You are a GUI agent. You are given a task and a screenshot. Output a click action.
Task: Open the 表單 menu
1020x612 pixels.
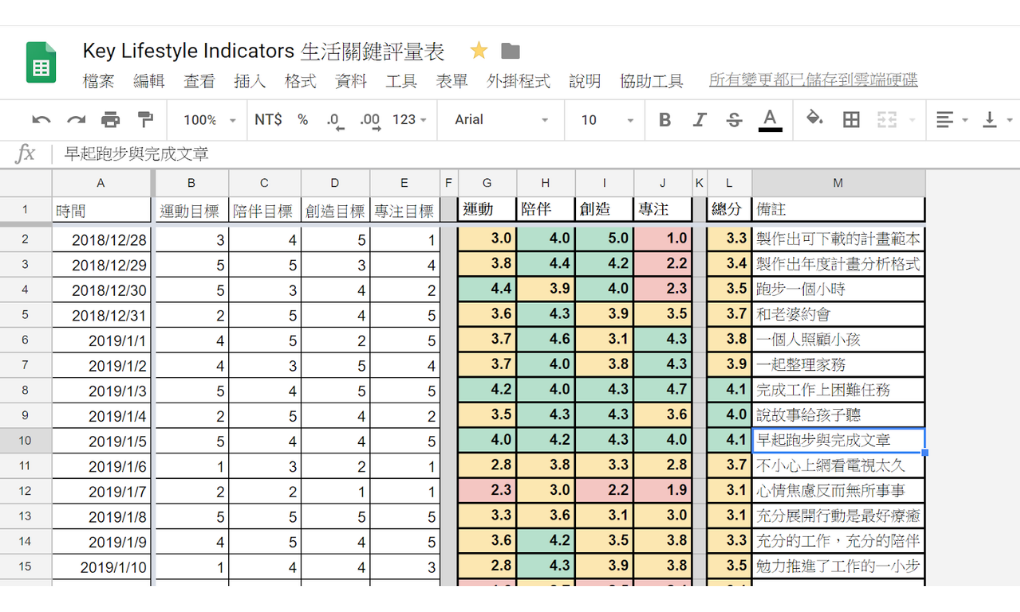point(451,81)
